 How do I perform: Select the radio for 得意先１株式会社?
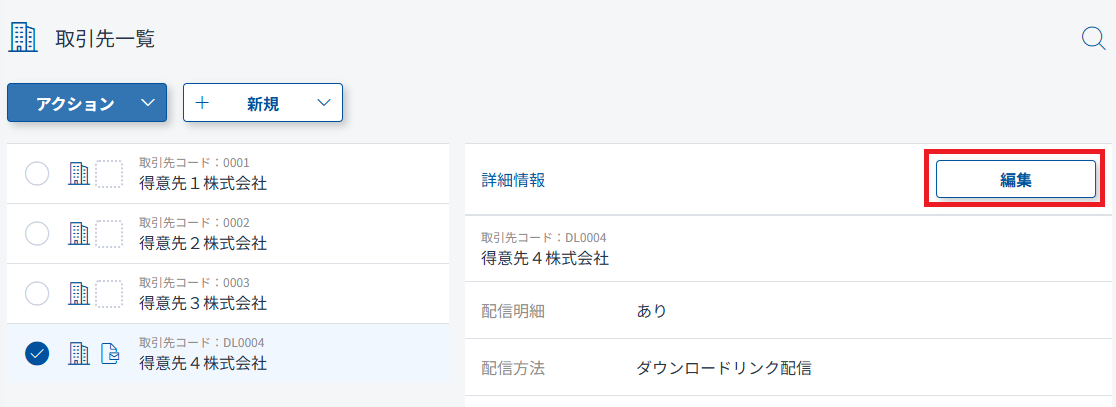tap(37, 174)
